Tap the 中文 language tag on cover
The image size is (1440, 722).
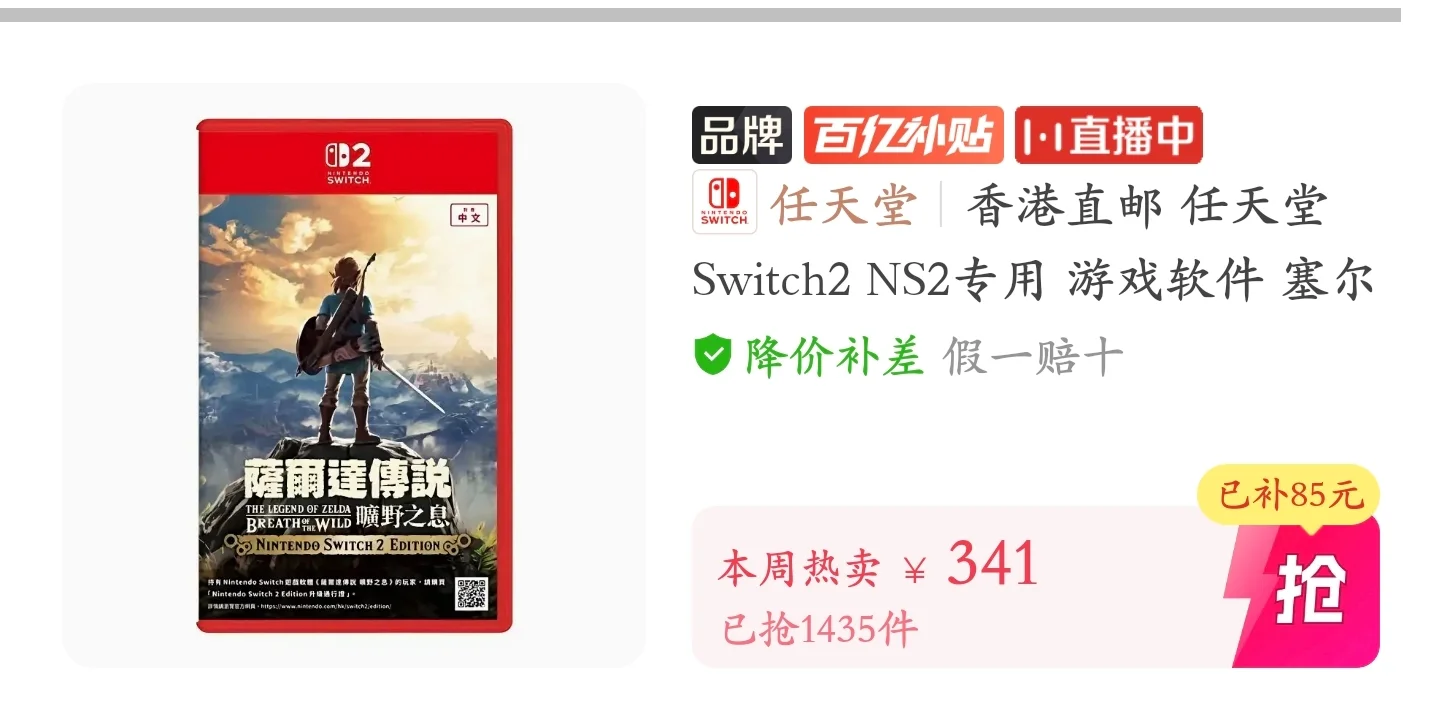click(469, 213)
